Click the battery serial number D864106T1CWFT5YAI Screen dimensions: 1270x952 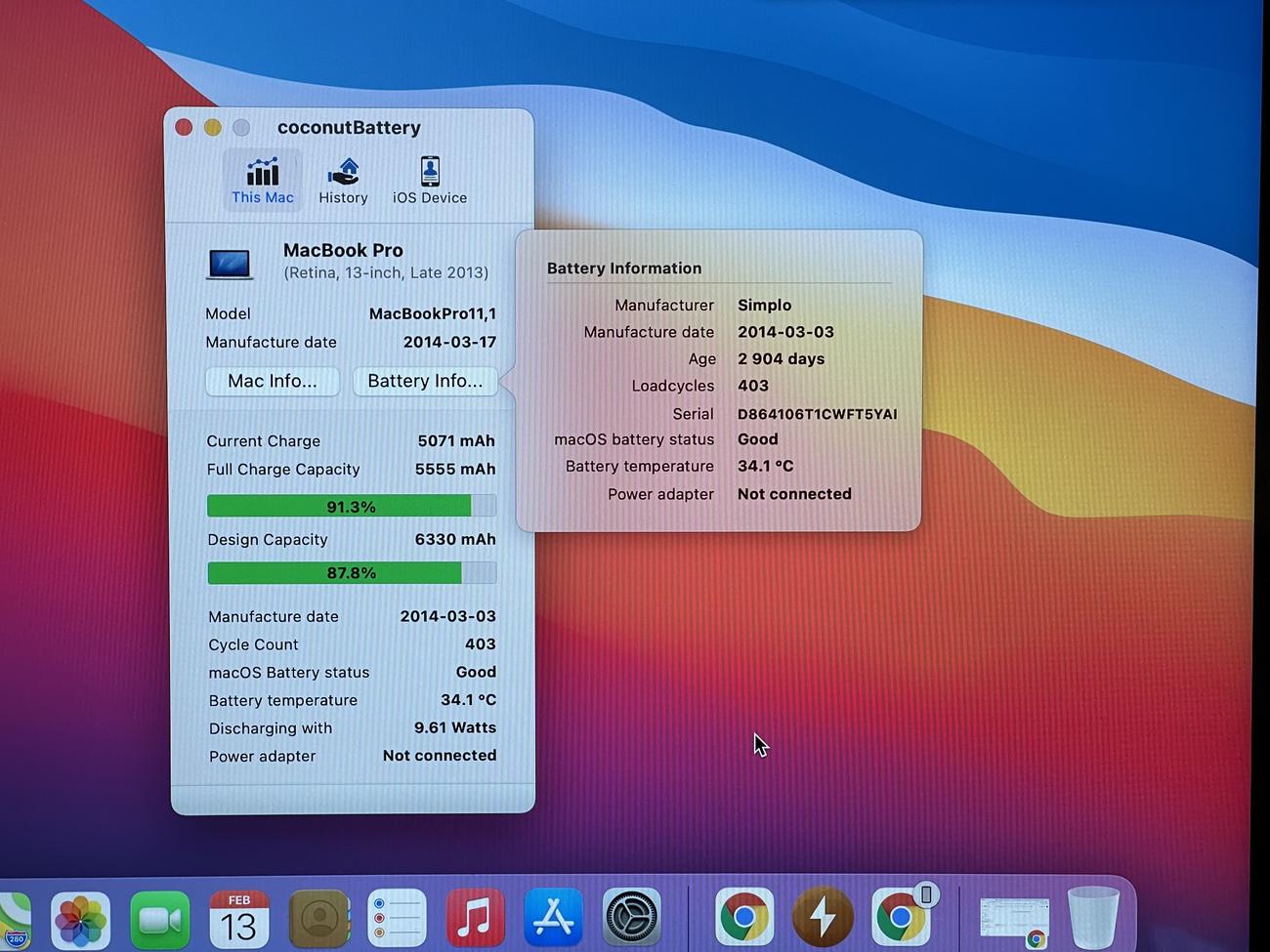(x=818, y=414)
